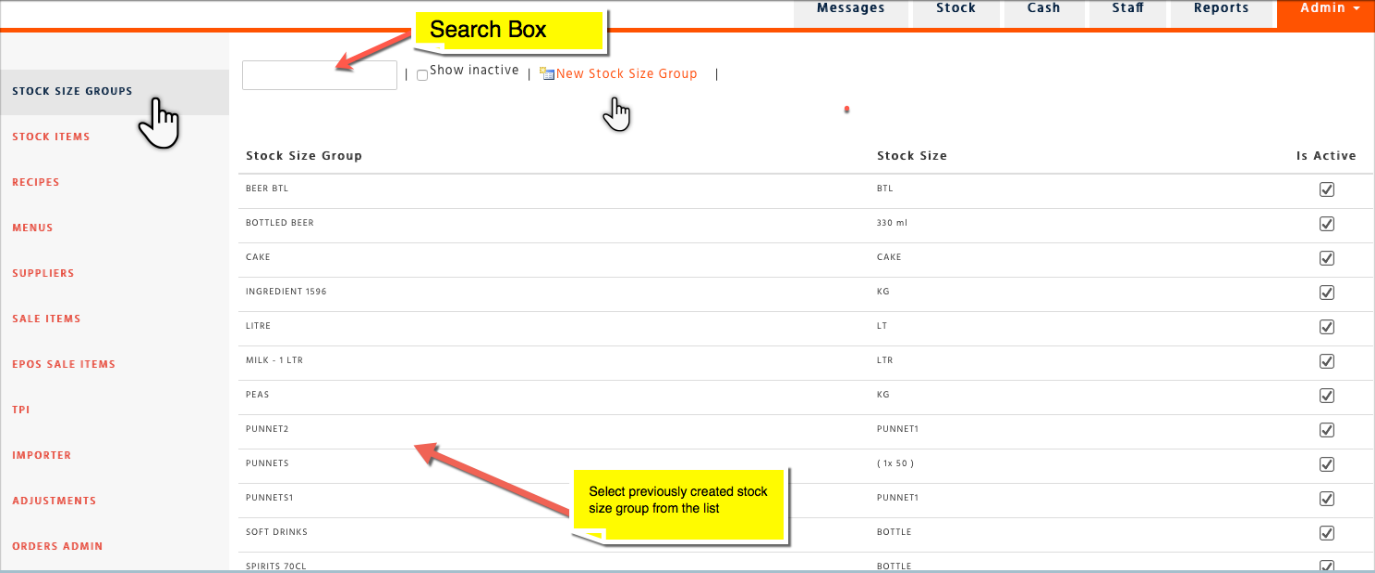
Task: Click the ( 1x 50 ) stock size cell
Action: pyautogui.click(x=895, y=464)
